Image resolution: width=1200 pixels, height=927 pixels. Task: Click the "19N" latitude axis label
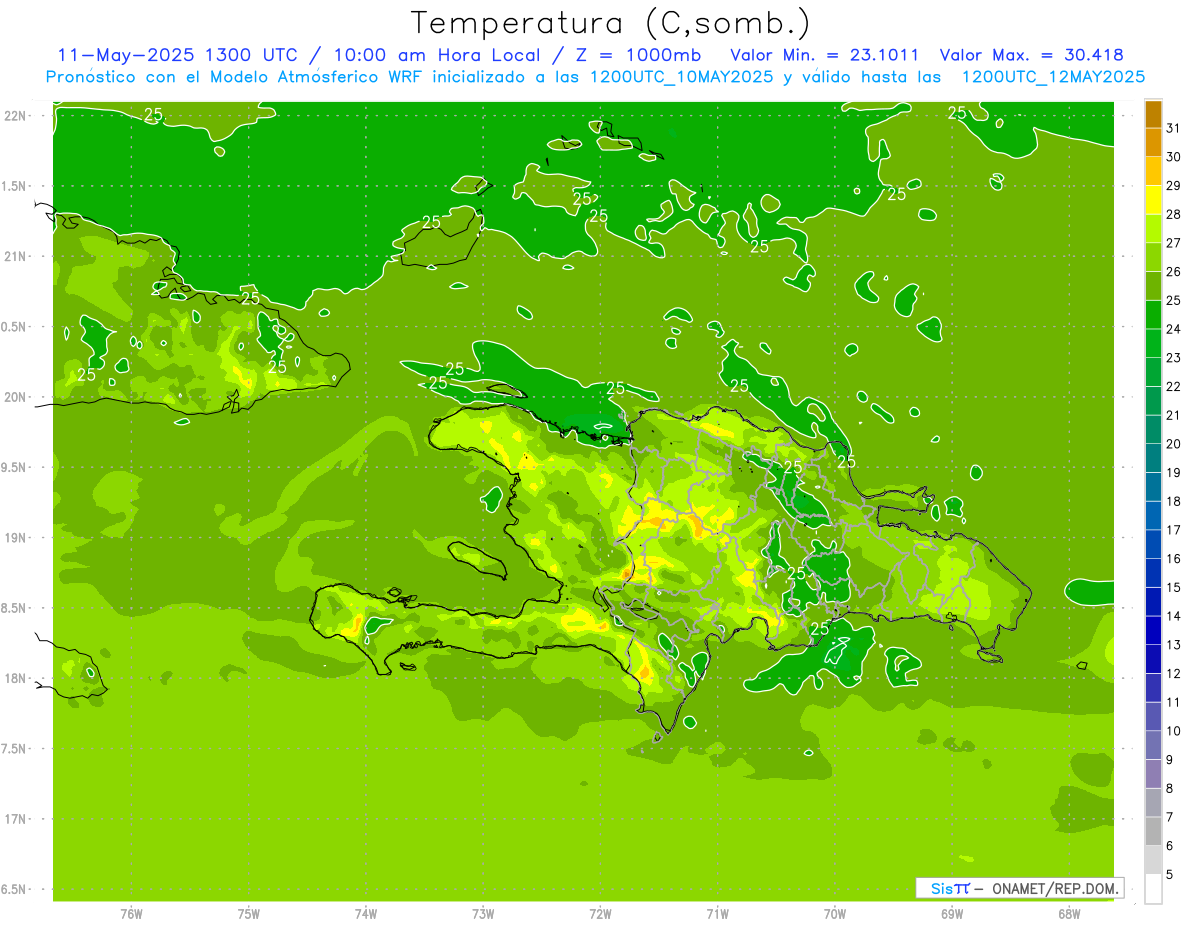coord(16,538)
